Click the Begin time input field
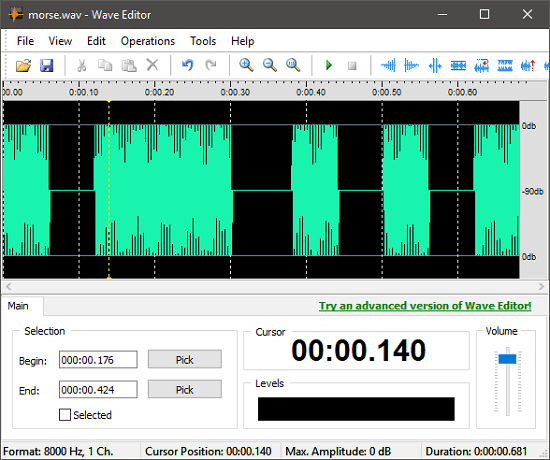Viewport: 550px width, 460px height. click(x=98, y=360)
